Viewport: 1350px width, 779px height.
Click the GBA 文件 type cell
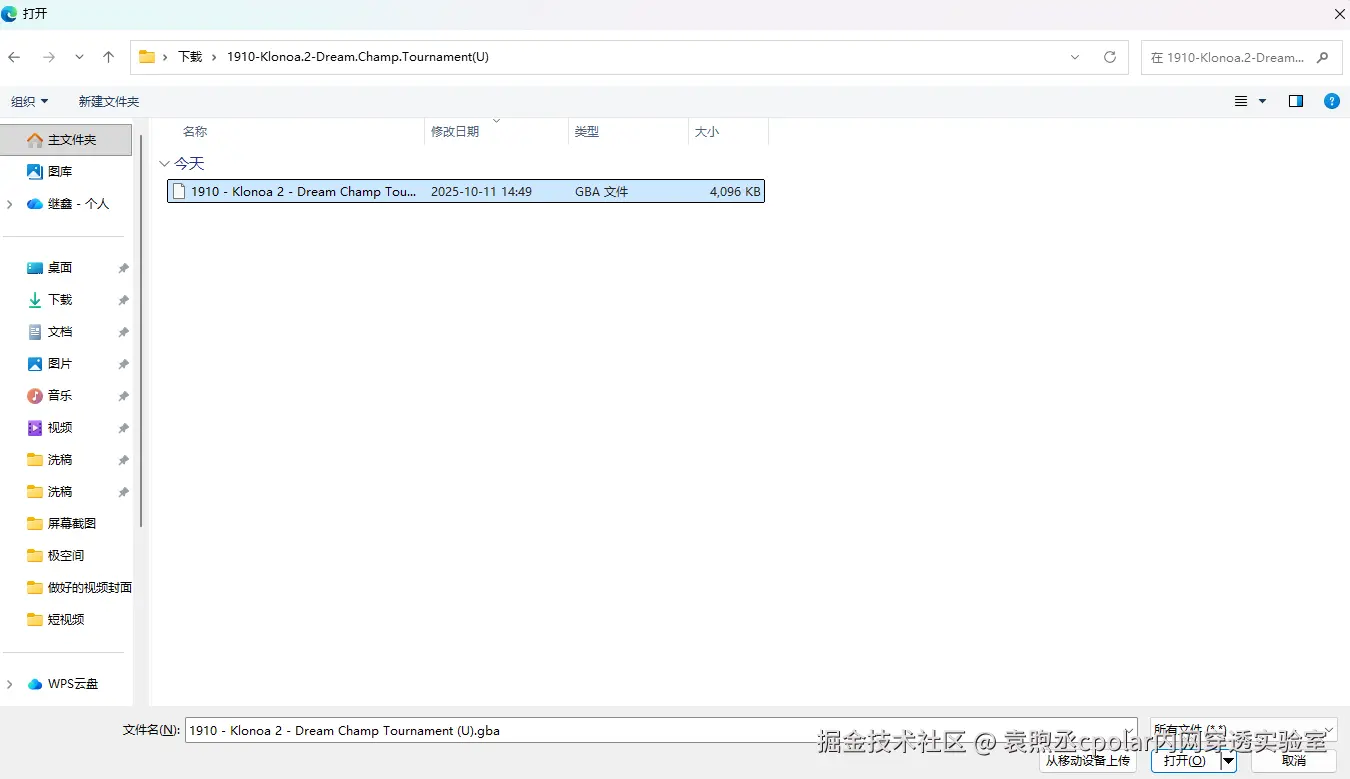click(x=602, y=192)
